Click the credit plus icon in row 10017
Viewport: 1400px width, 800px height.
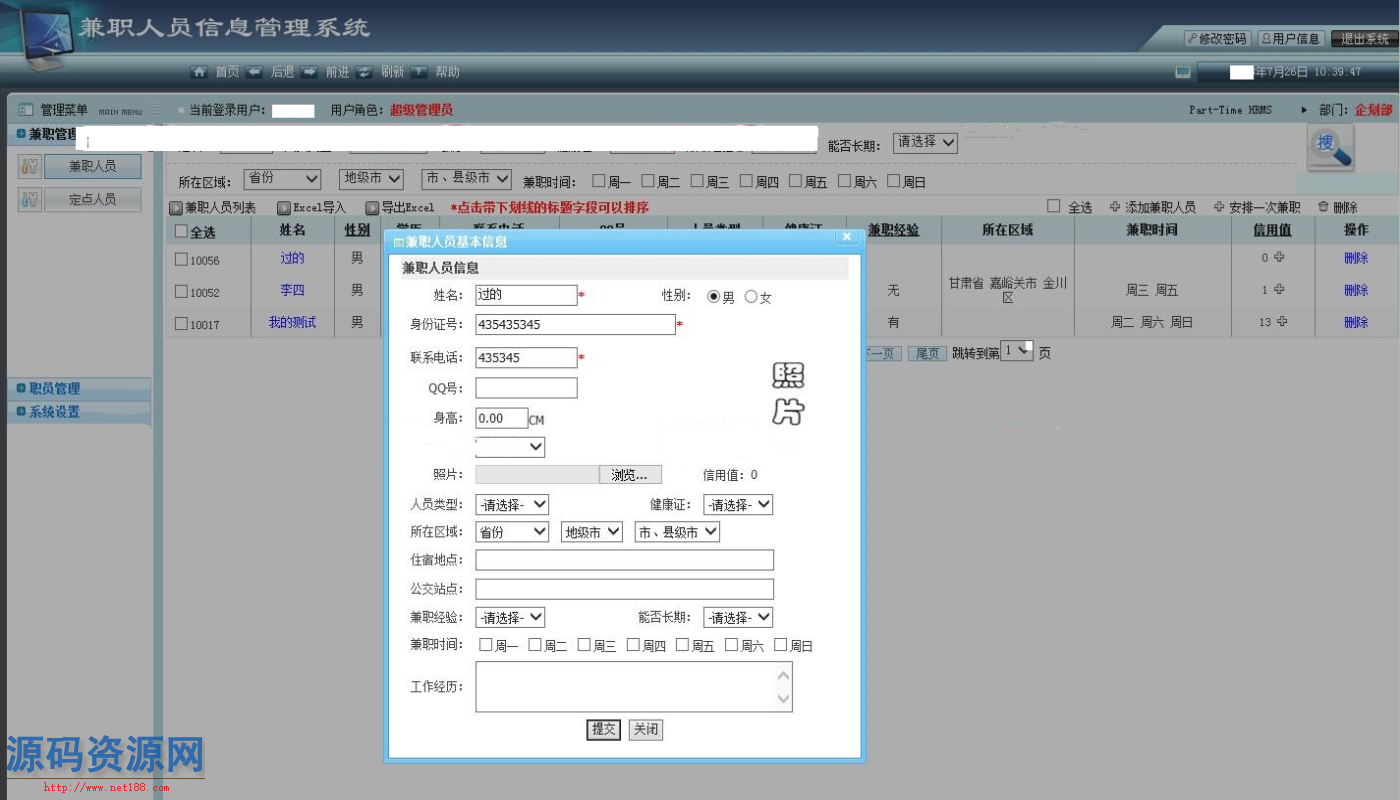click(x=1282, y=322)
